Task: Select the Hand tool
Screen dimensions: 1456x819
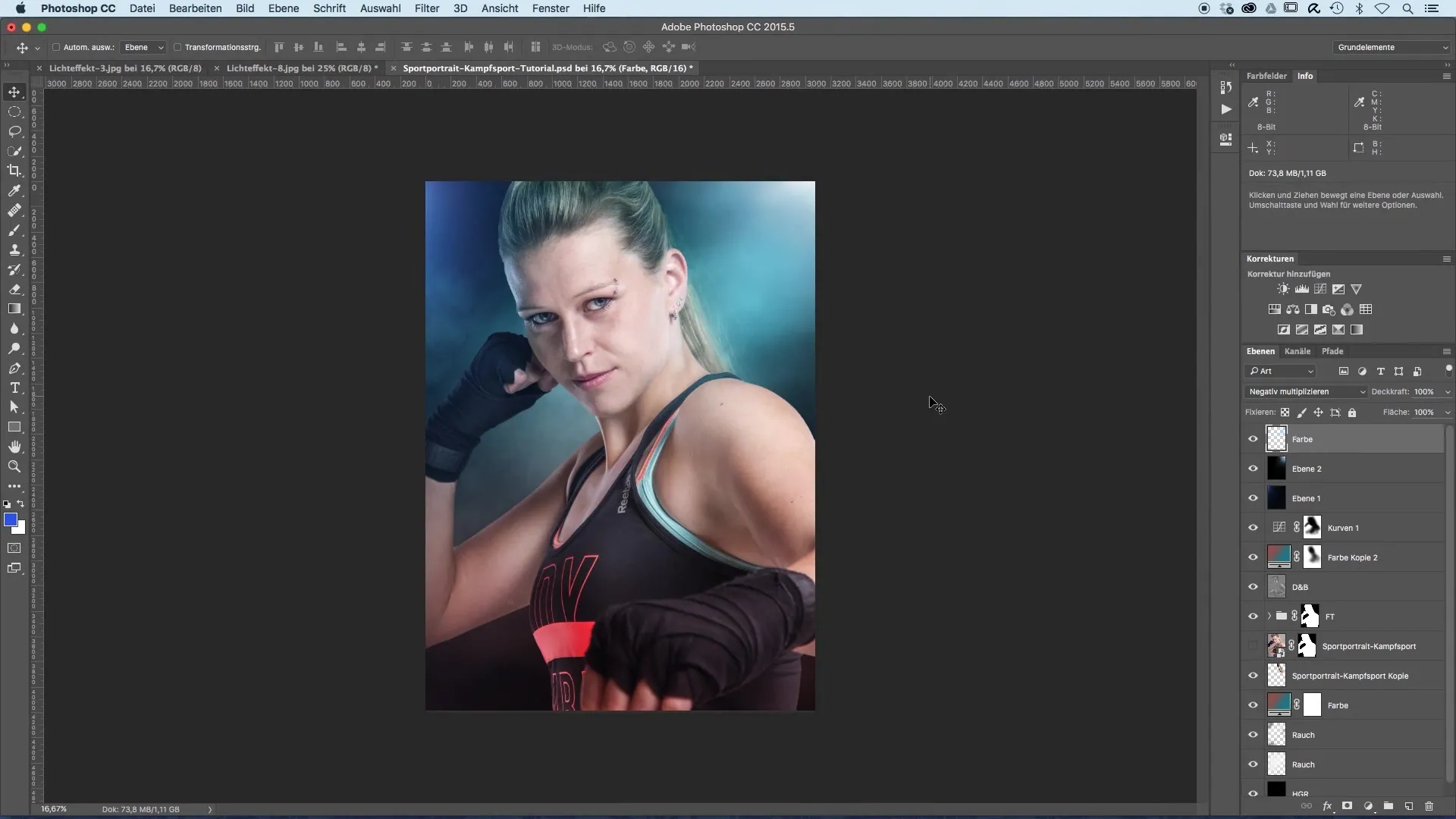Action: [14, 447]
